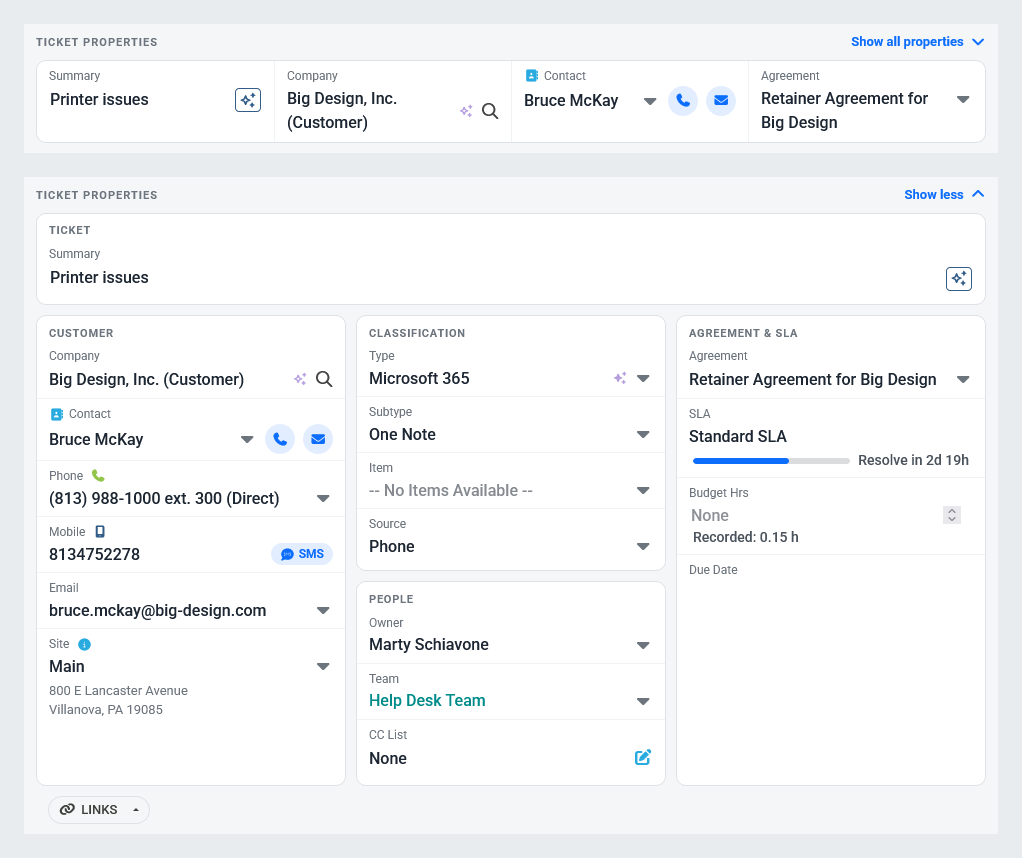Viewport: 1022px width, 858px height.
Task: Click the Site info icon
Action: [x=84, y=644]
